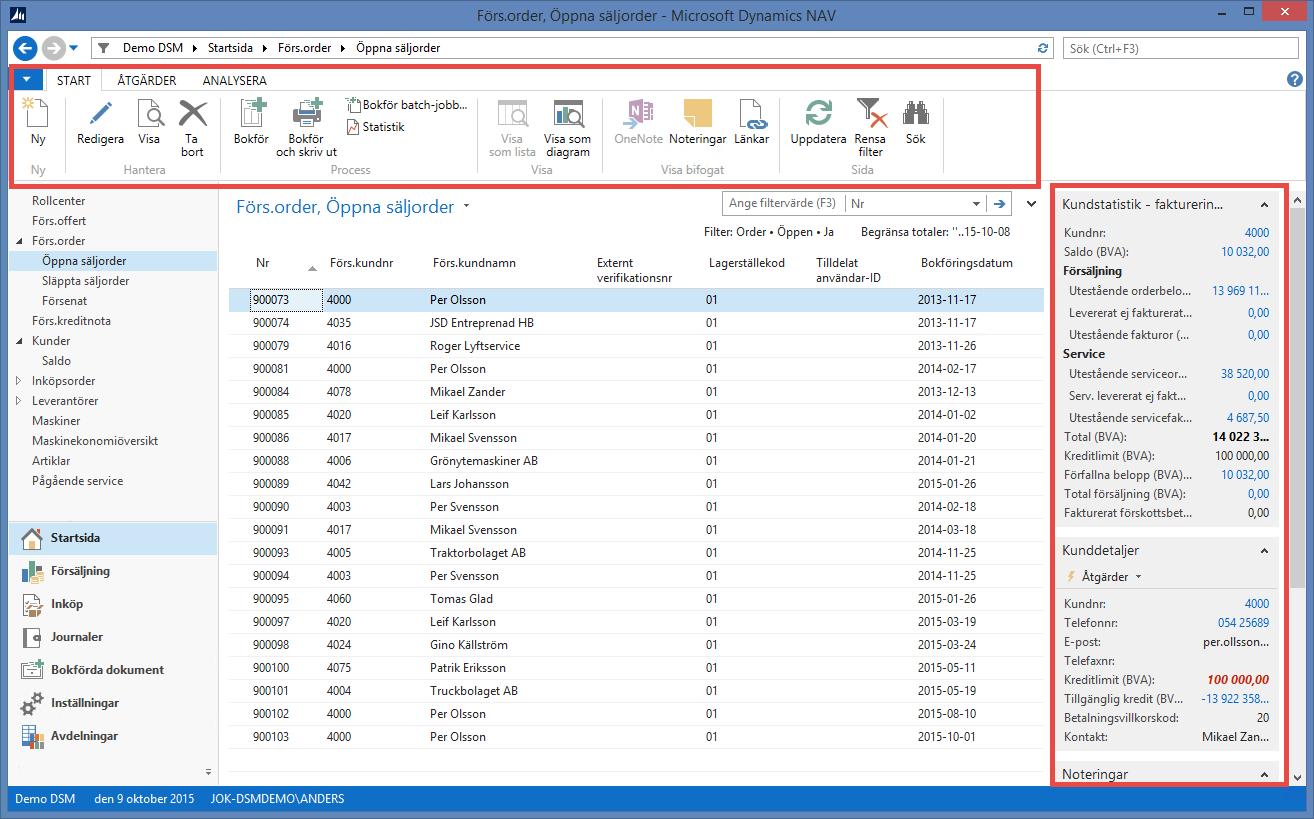Collapse the Noteringar factbox
Viewport: 1314px width, 819px height.
[x=1264, y=775]
